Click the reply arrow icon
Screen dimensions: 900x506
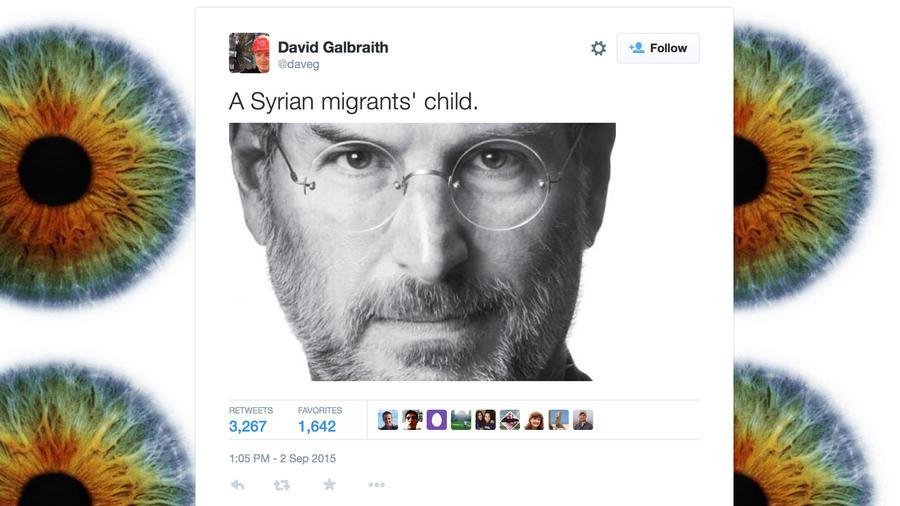(238, 485)
